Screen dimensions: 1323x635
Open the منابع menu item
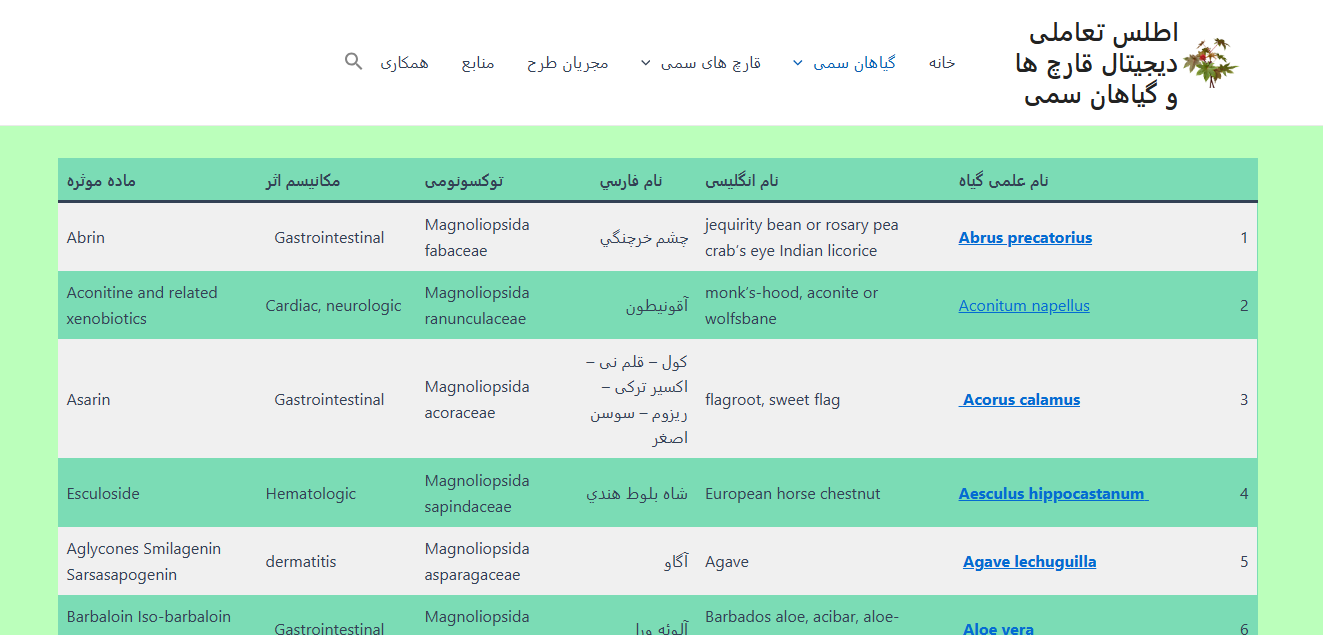point(477,63)
